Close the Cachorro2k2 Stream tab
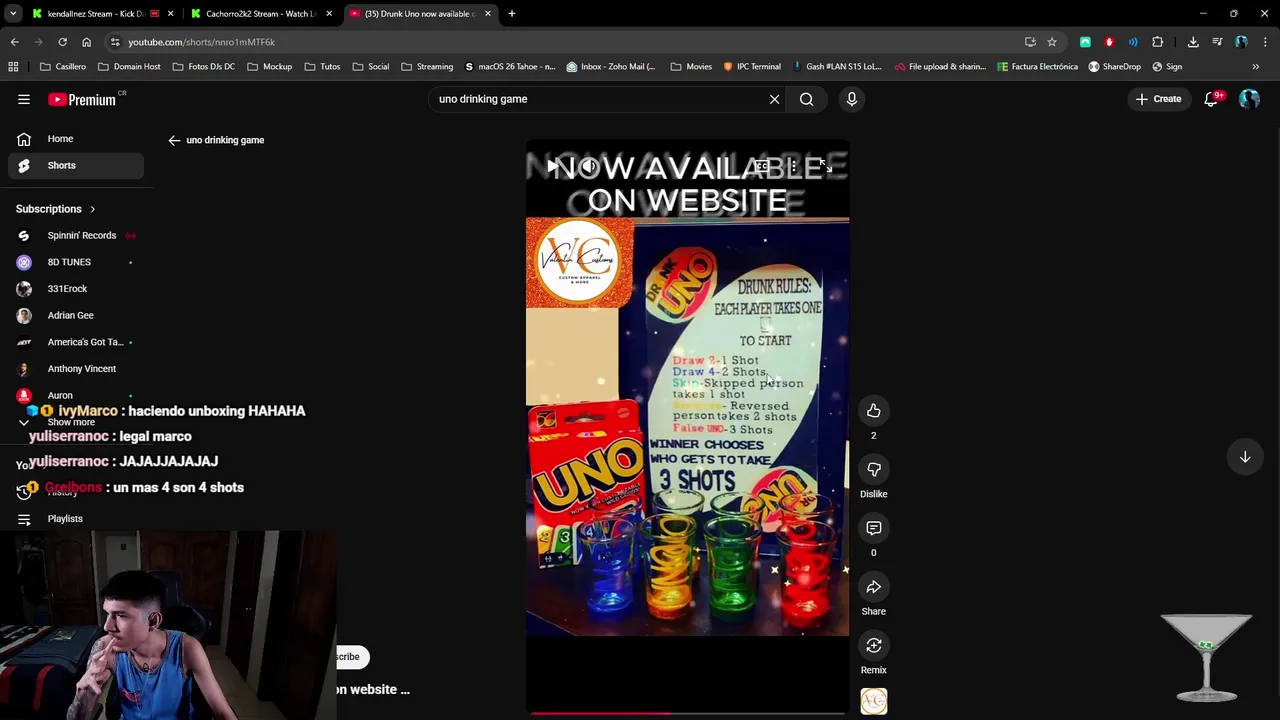The width and height of the screenshot is (1280, 720). (329, 14)
